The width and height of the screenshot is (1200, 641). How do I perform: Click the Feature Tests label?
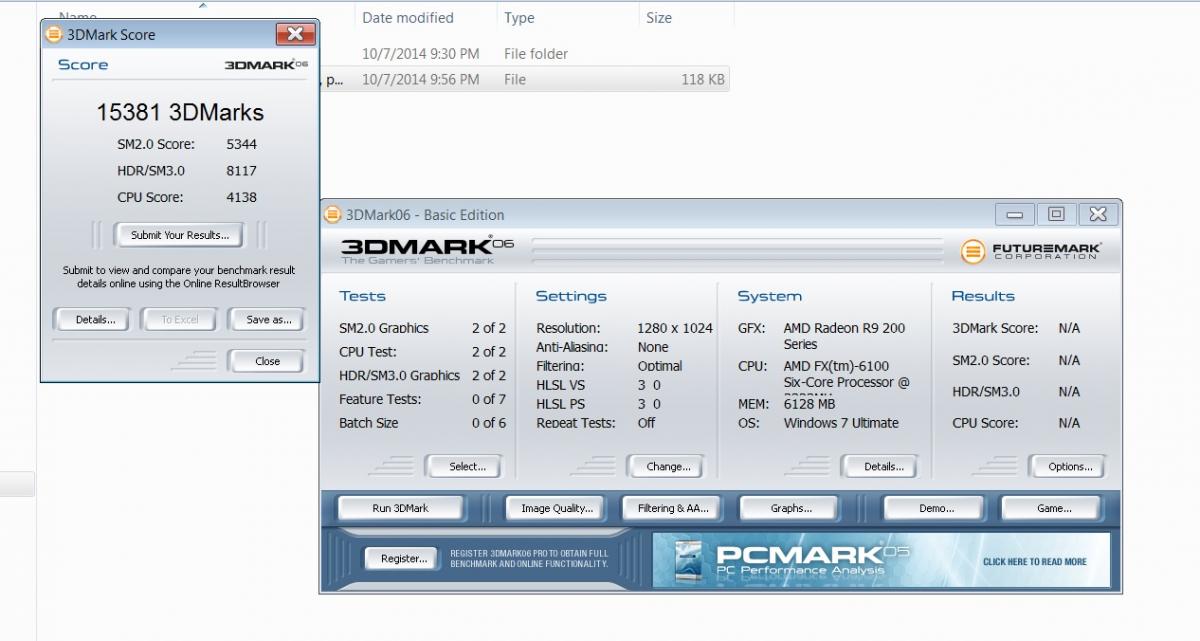coord(380,399)
